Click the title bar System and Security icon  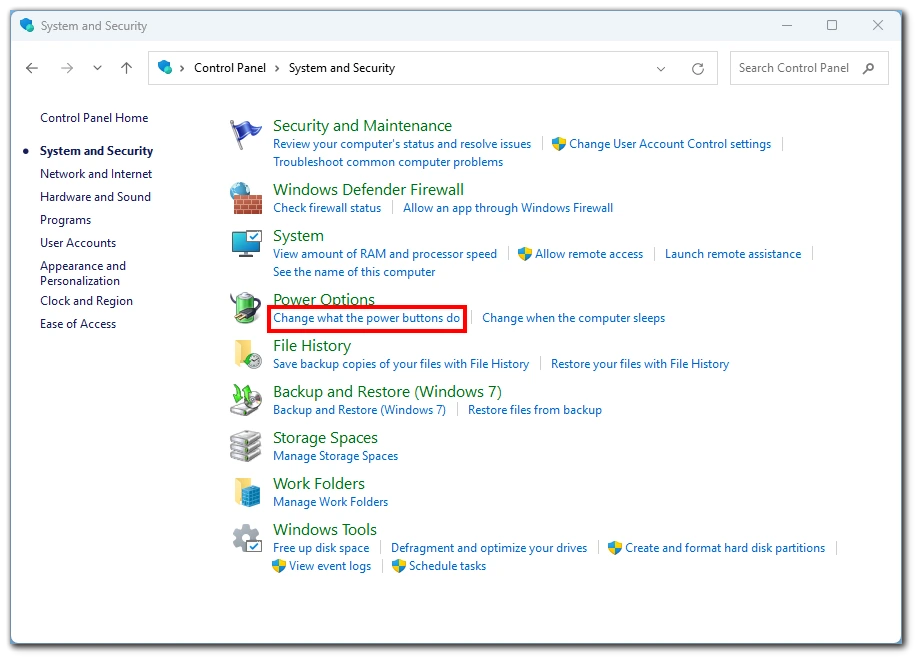[26, 25]
